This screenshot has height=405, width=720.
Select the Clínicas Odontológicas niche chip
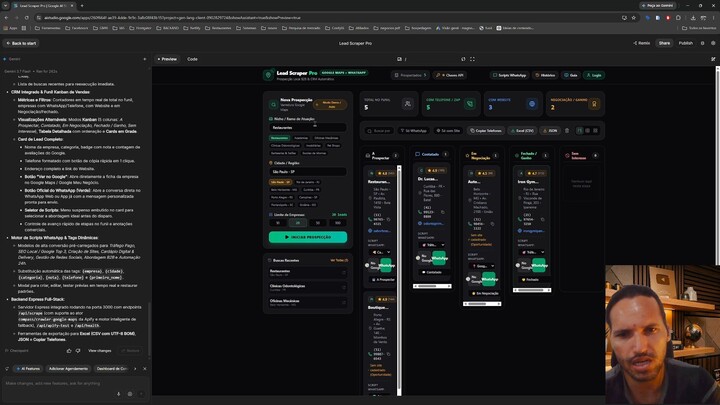285,146
